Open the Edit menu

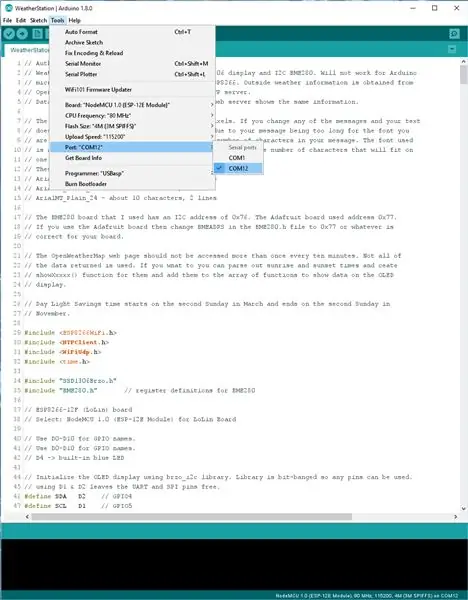(x=21, y=20)
